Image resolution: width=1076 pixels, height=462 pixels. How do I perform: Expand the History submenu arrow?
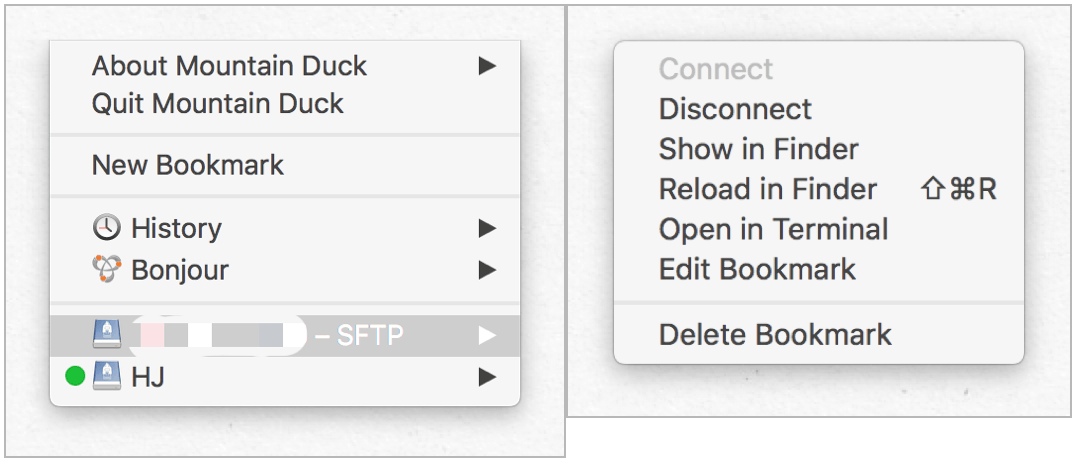[x=487, y=229]
